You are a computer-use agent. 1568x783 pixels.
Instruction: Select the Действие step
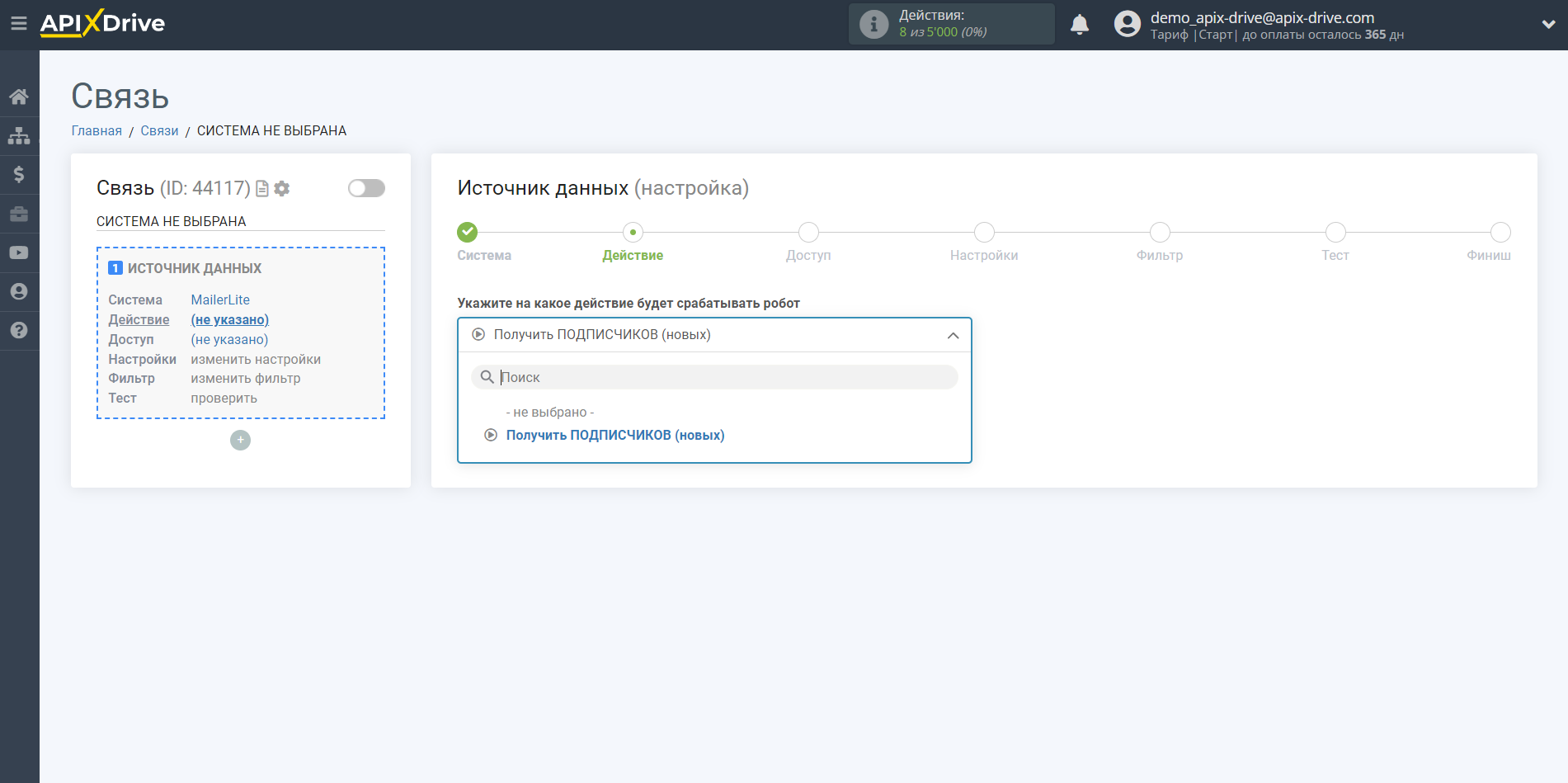633,232
